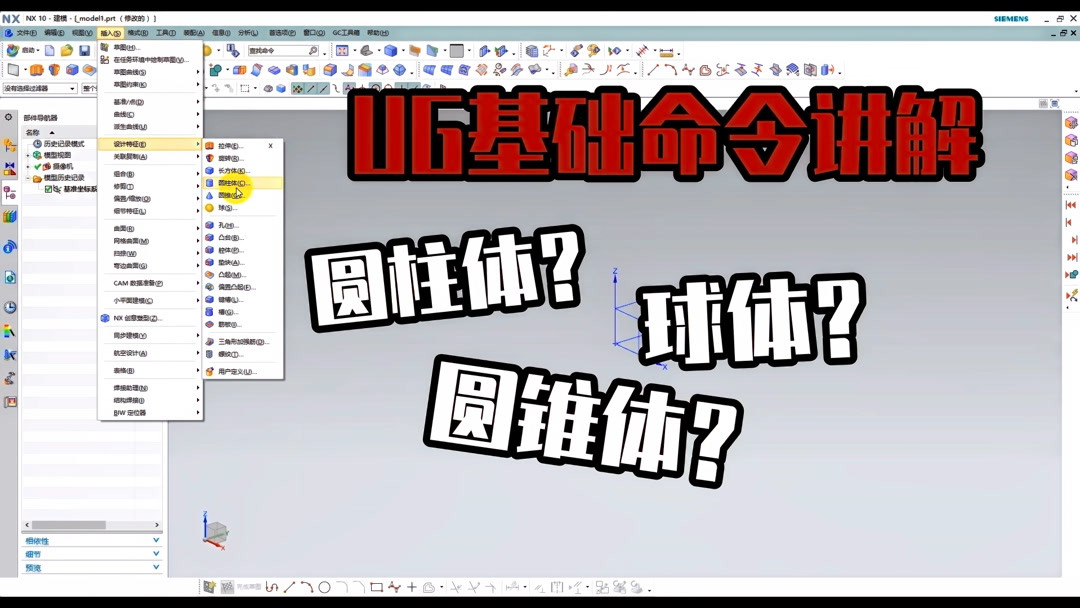The height and width of the screenshot is (608, 1080).
Task: Collapse the 模型历史记录 tree node
Action: [29, 177]
